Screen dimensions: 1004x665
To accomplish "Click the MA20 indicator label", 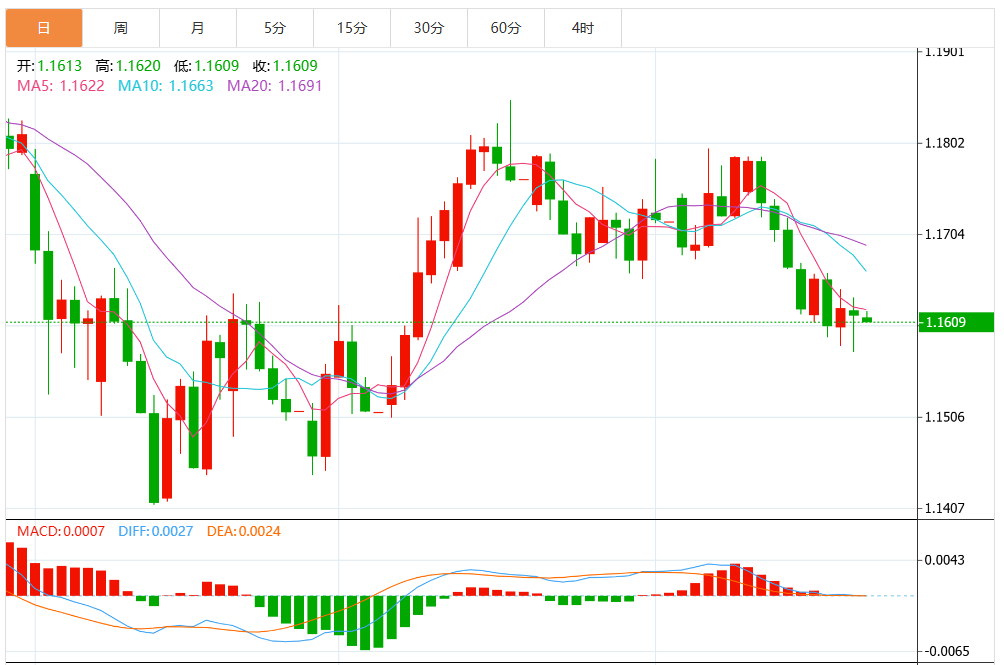I will [x=275, y=86].
